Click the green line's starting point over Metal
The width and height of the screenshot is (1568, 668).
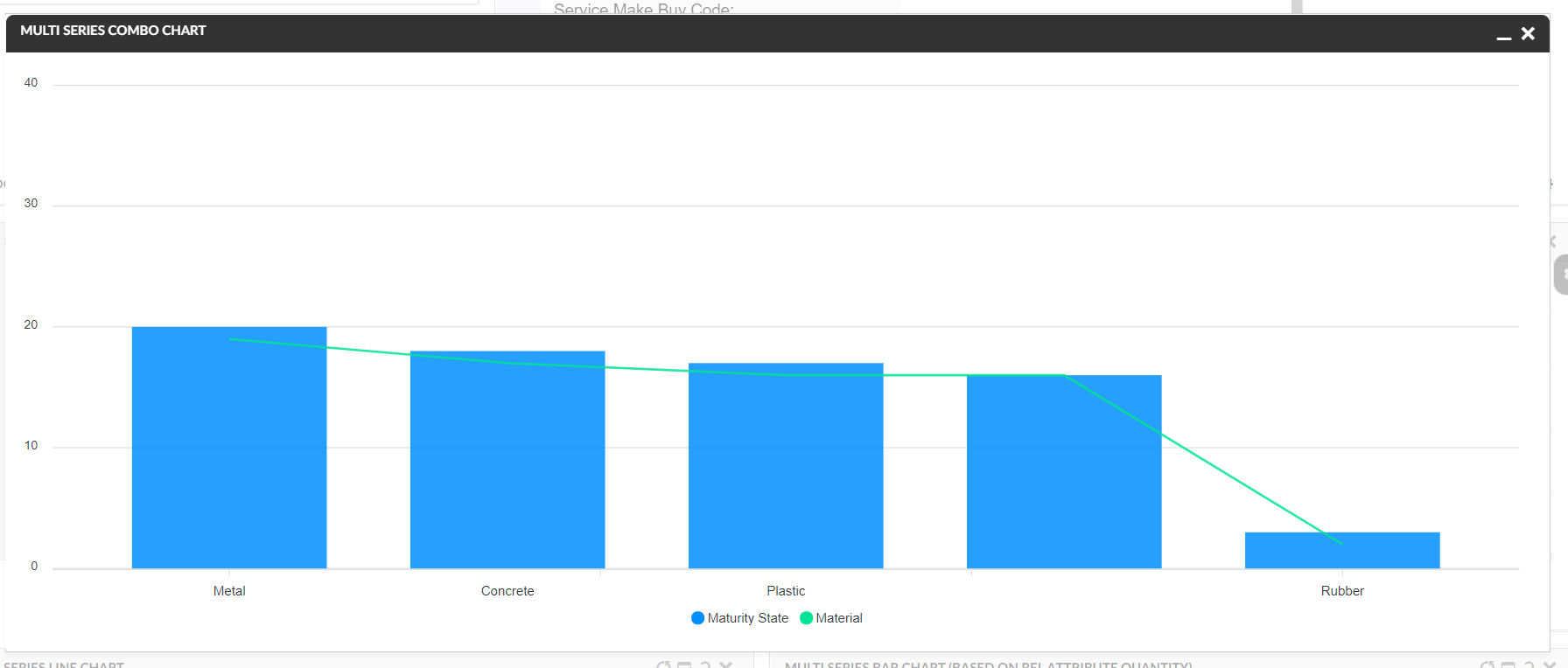[230, 339]
